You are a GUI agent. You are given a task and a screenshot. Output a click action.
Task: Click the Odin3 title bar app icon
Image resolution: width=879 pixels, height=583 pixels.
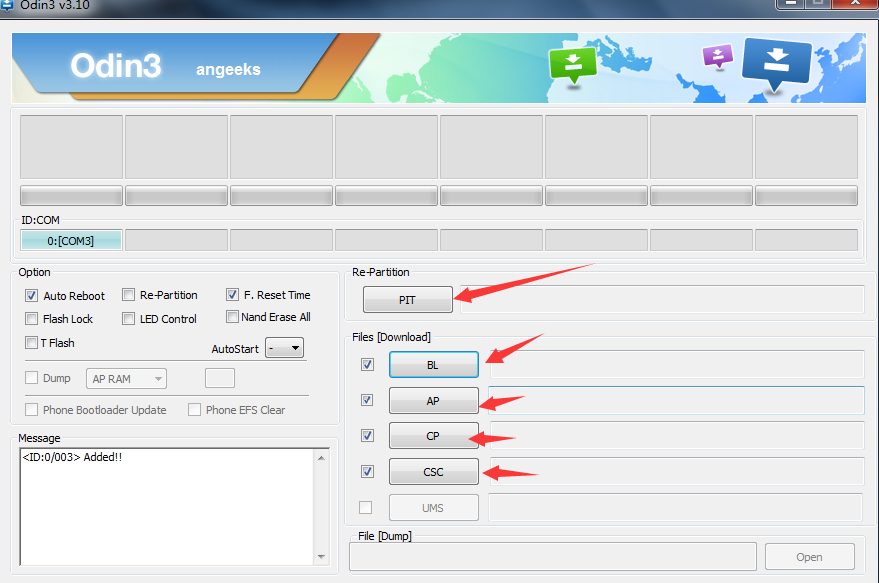click(x=7, y=6)
